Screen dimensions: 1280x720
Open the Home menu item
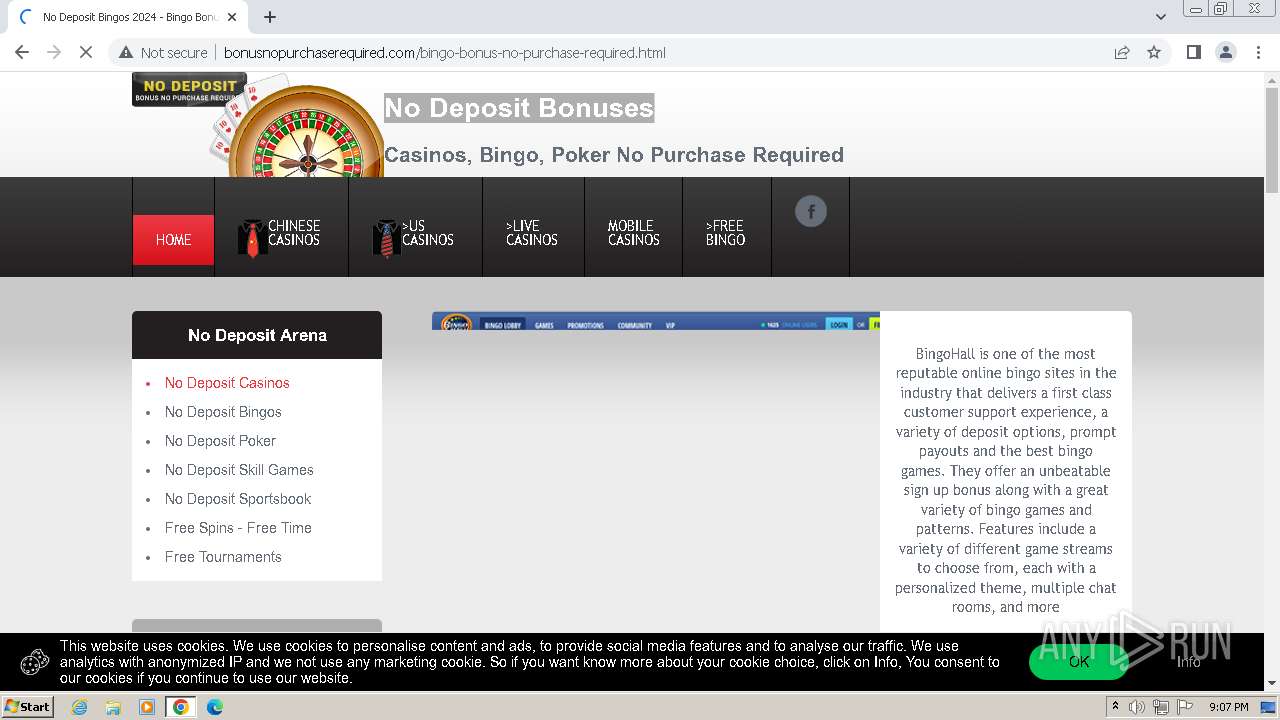pyautogui.click(x=173, y=240)
